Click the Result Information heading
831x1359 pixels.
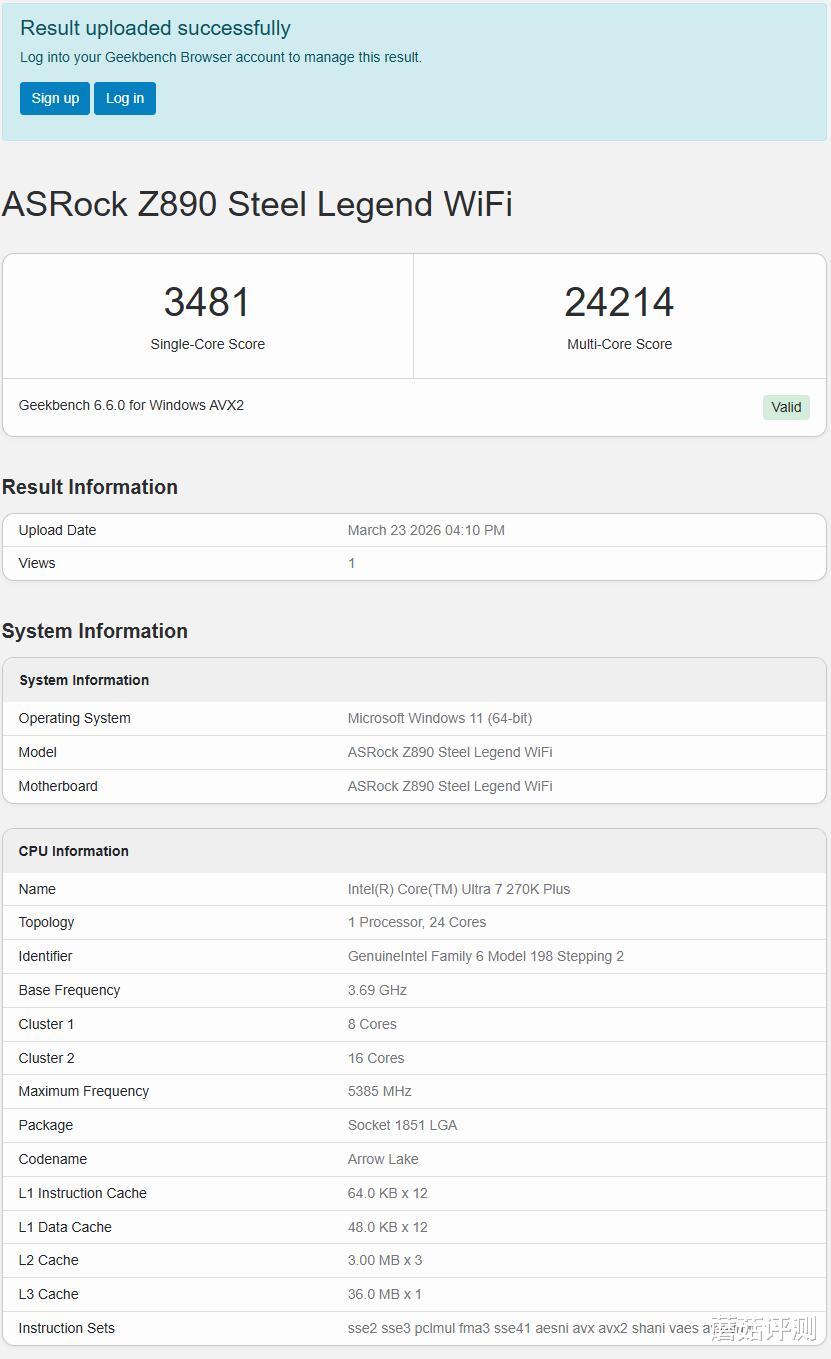tap(90, 487)
